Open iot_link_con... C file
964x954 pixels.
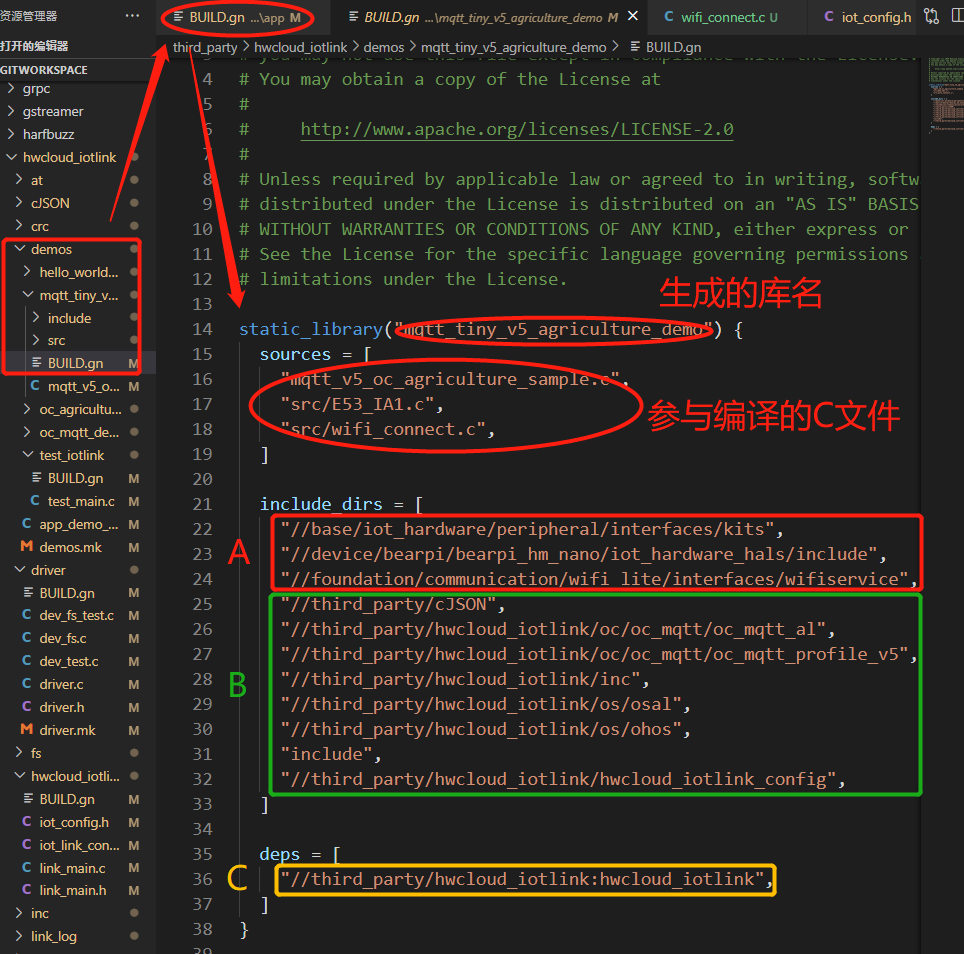(x=77, y=845)
